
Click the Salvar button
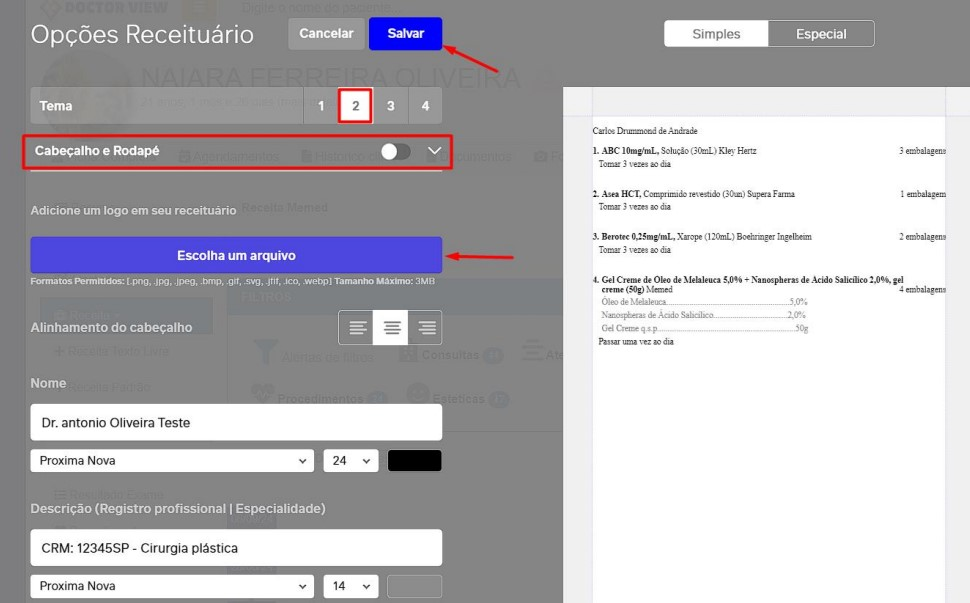click(x=405, y=33)
